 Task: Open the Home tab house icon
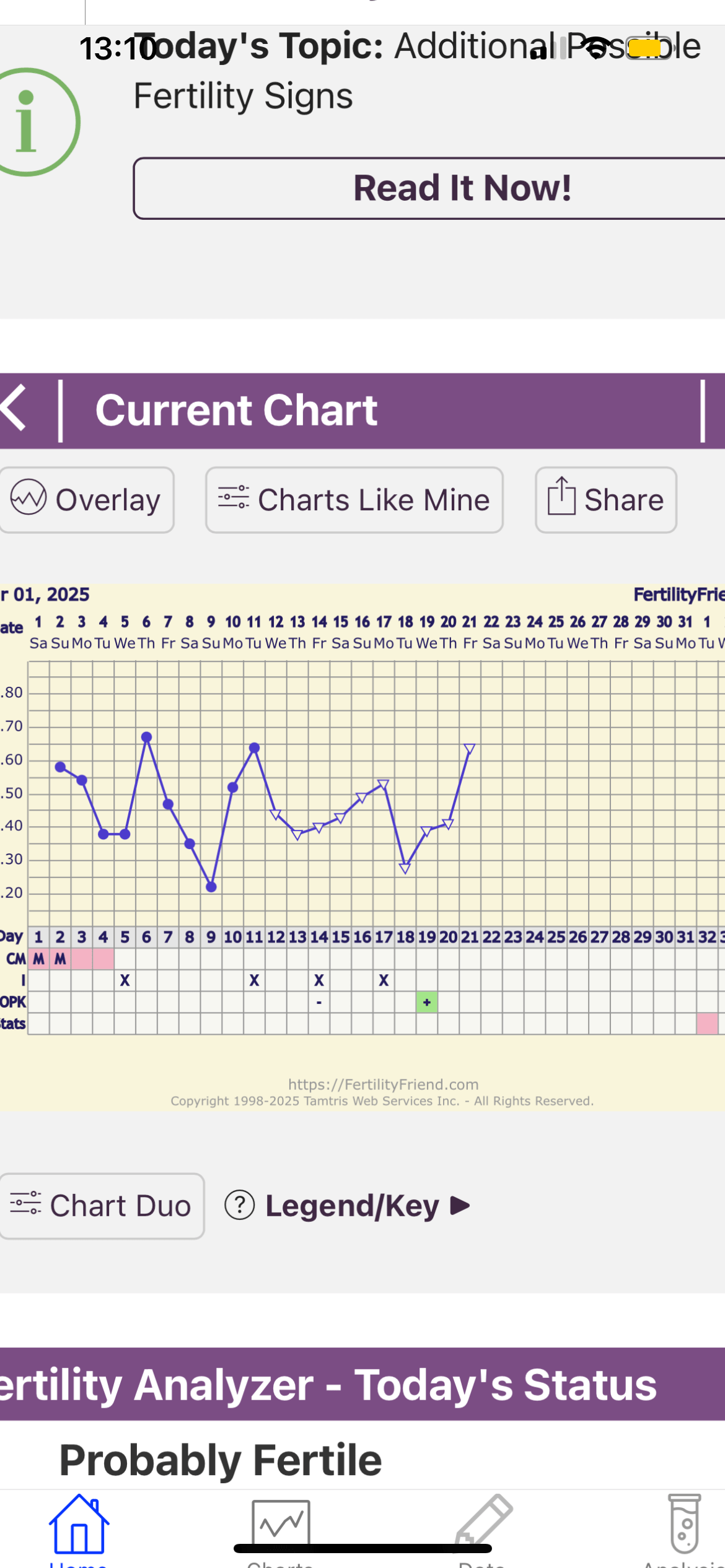coord(79,1525)
